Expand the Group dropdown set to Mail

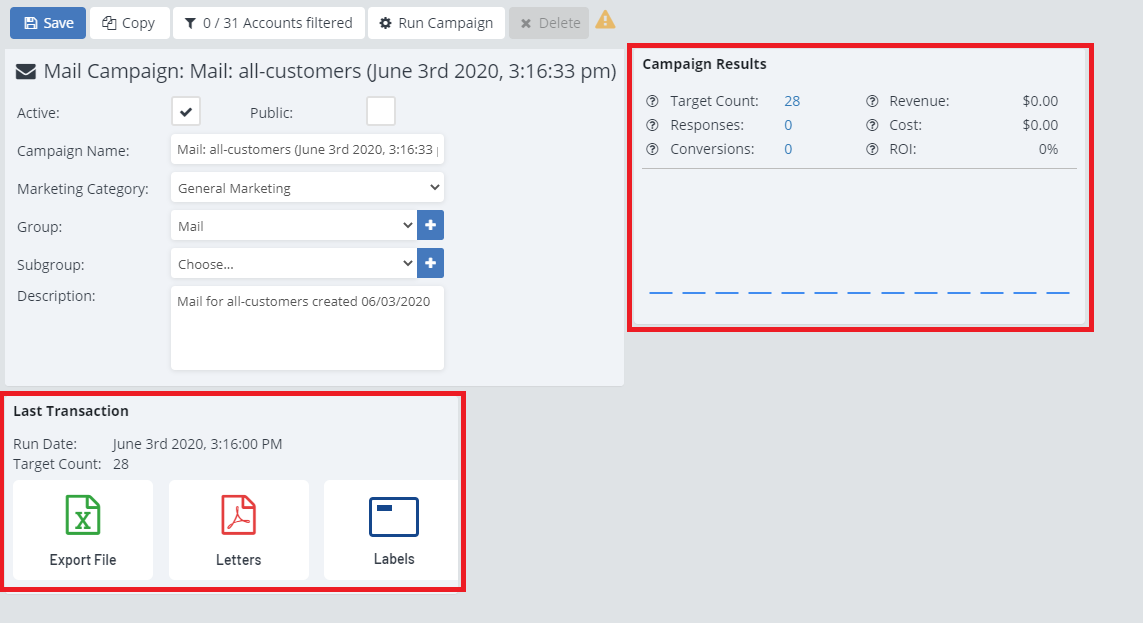293,226
